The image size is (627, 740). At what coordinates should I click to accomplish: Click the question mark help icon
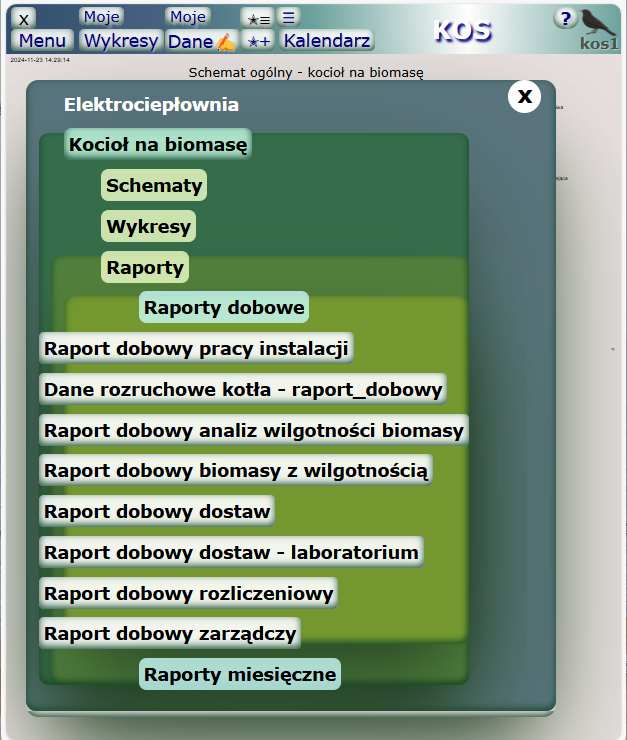565,19
